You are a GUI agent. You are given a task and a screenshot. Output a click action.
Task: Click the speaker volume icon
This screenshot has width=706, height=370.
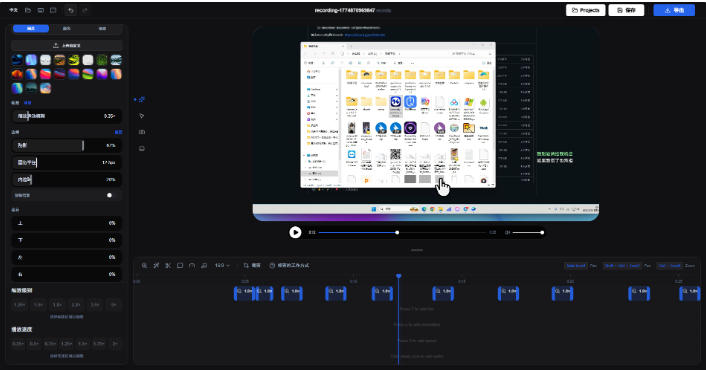tap(507, 232)
